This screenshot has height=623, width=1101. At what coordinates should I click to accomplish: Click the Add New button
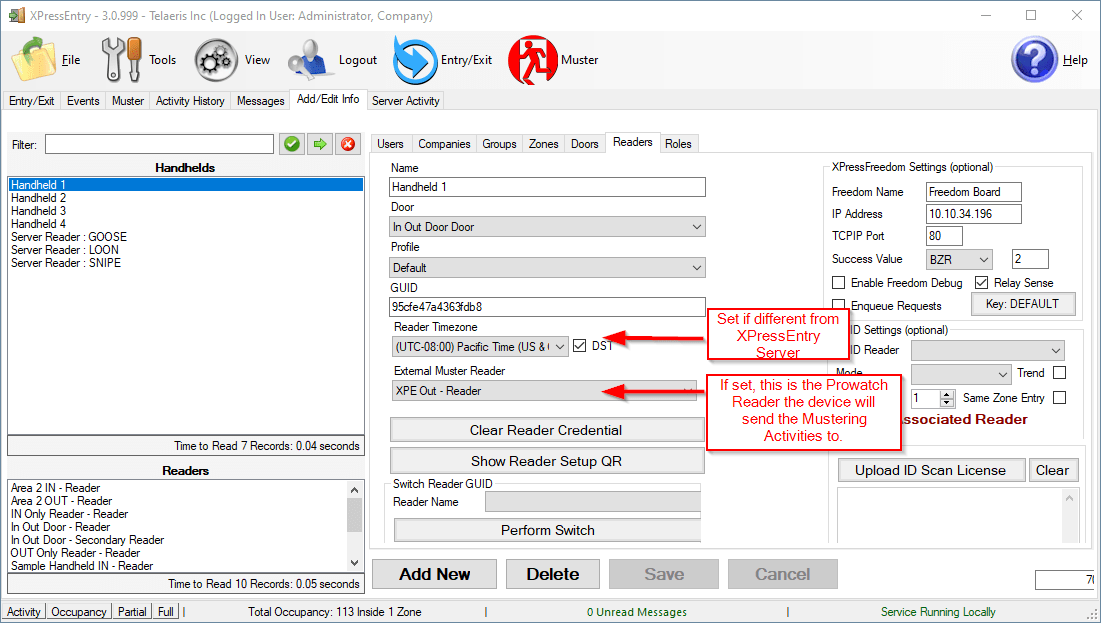pos(434,574)
